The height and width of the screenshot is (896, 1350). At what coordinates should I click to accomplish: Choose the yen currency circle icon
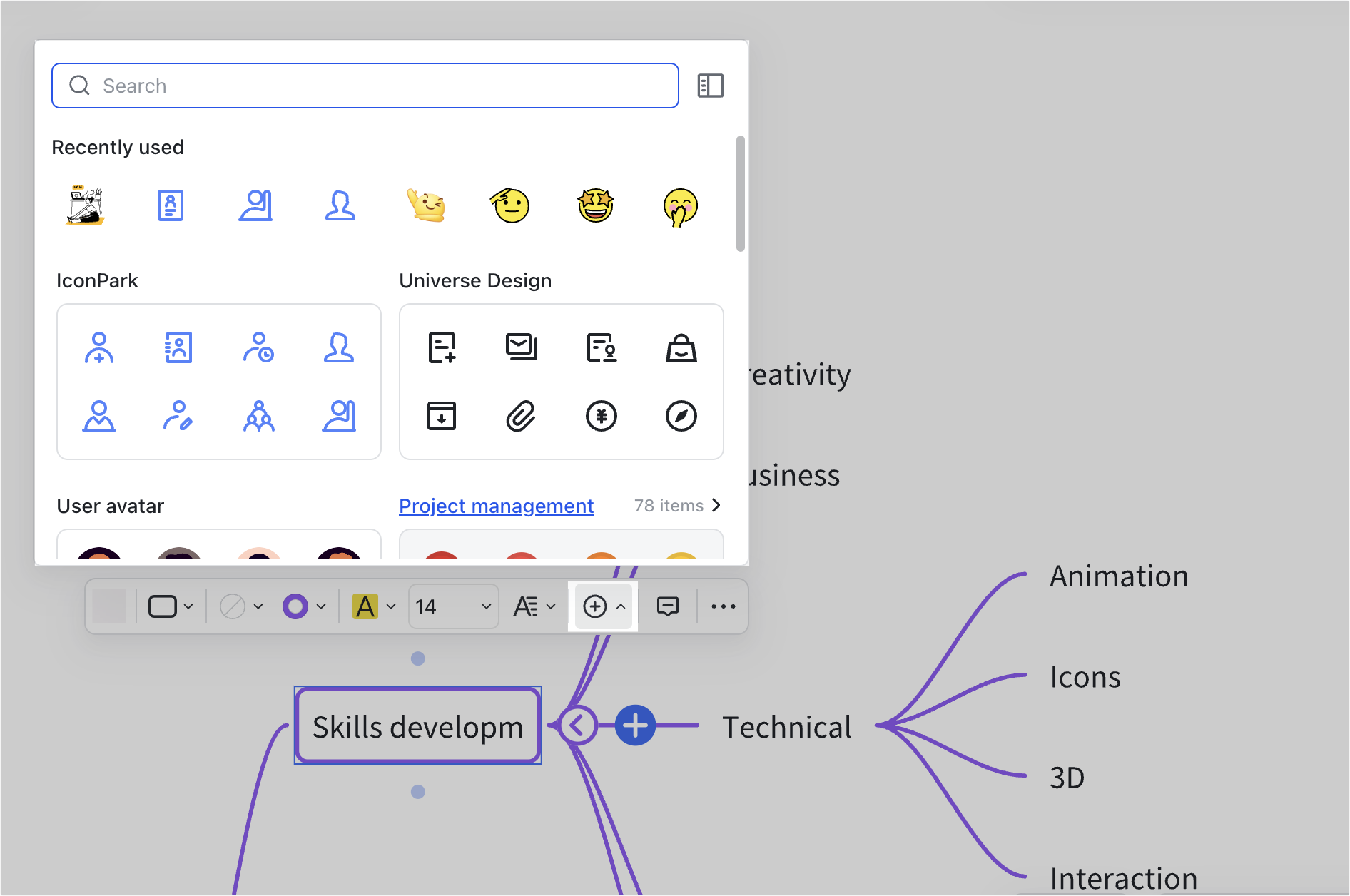(602, 417)
